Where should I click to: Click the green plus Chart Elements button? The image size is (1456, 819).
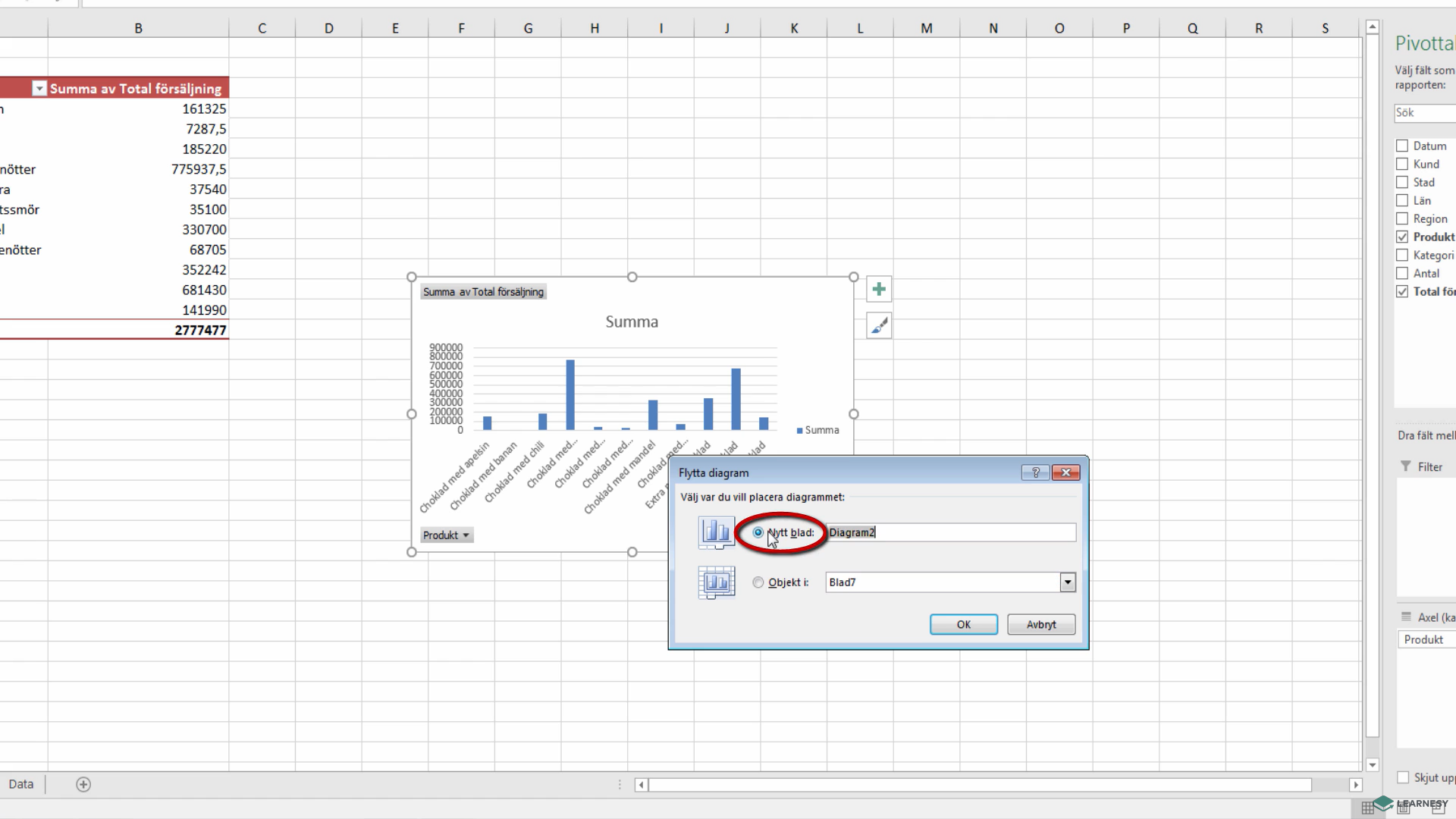879,289
